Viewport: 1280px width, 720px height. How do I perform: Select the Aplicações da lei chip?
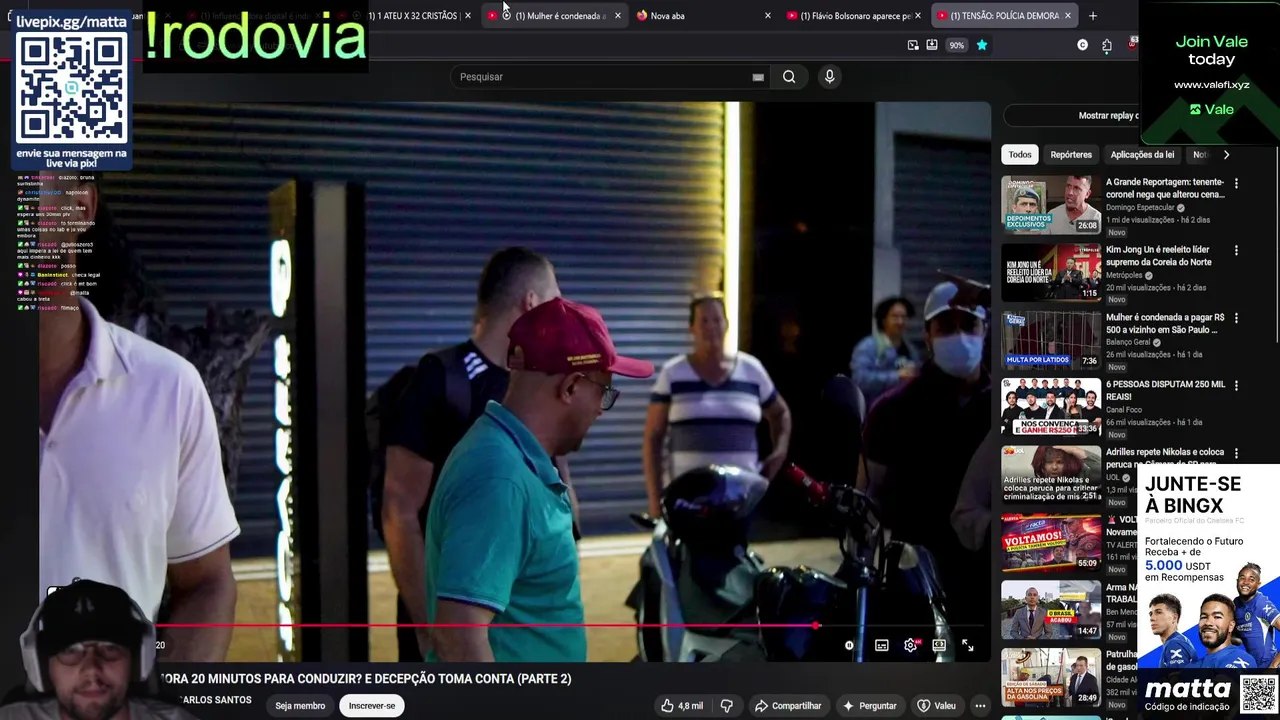1142,155
